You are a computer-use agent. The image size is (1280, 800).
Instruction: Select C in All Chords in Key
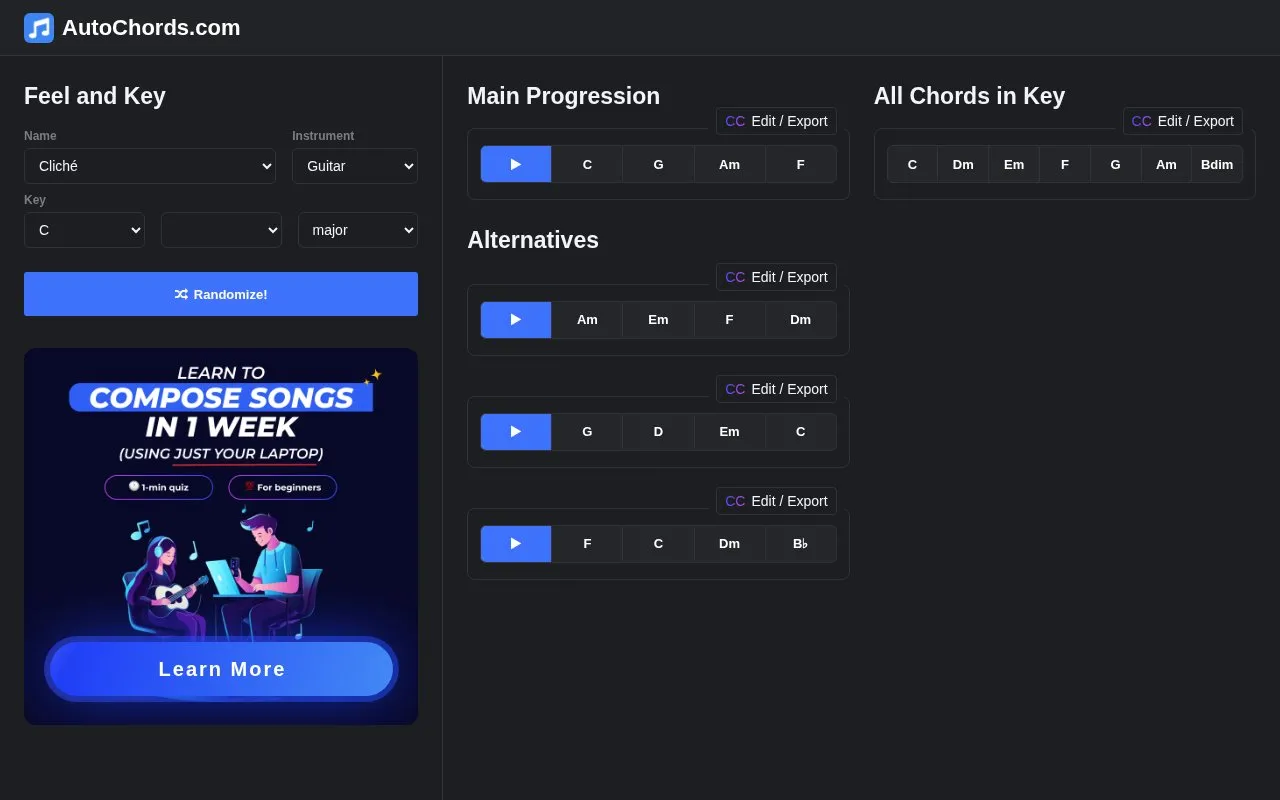pyautogui.click(x=912, y=164)
